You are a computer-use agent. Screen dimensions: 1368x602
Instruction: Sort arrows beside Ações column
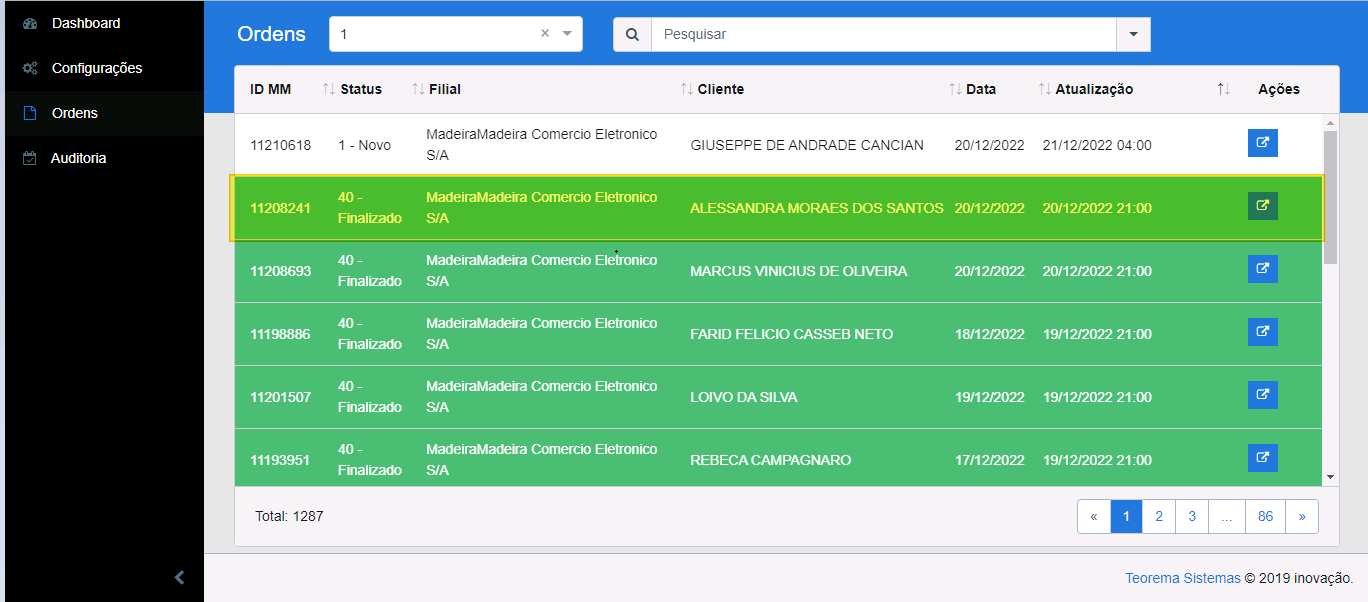point(1223,89)
